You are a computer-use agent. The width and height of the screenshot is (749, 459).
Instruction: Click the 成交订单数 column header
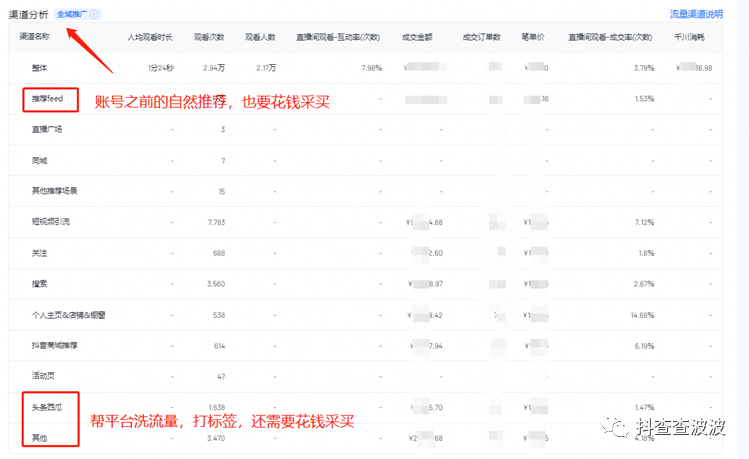[482, 37]
